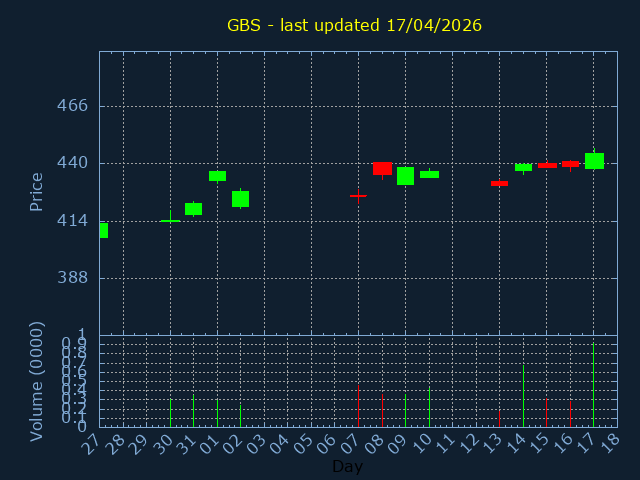
Task: Select the 'Day' x-axis title
Action: [x=347, y=466]
